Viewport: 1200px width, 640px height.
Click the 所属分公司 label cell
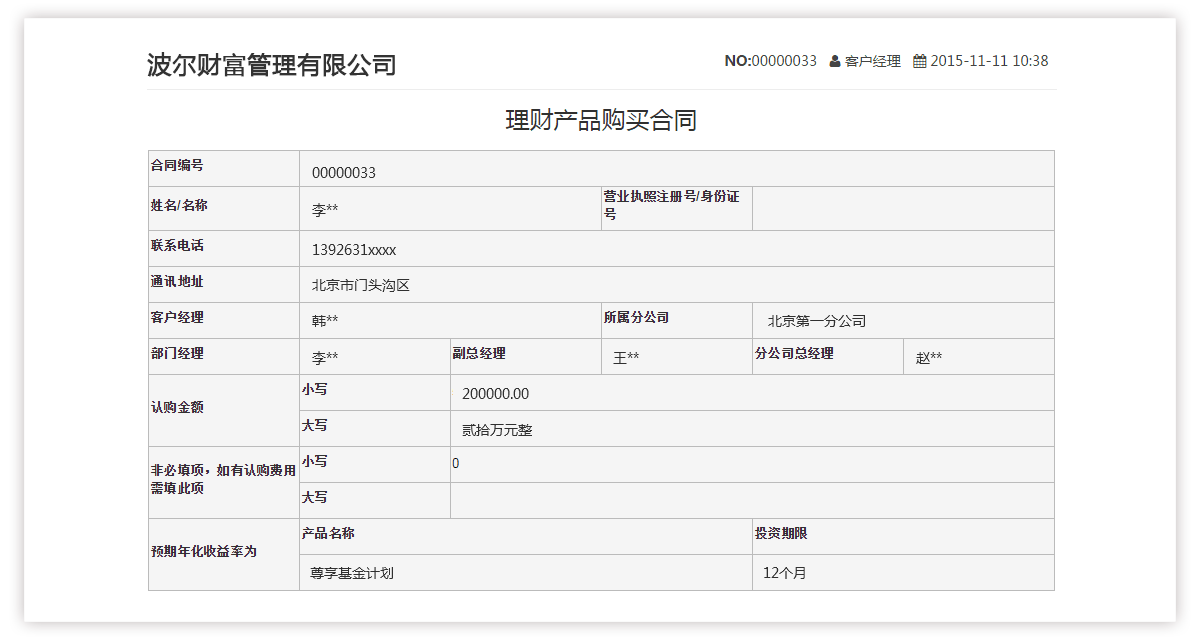677,321
